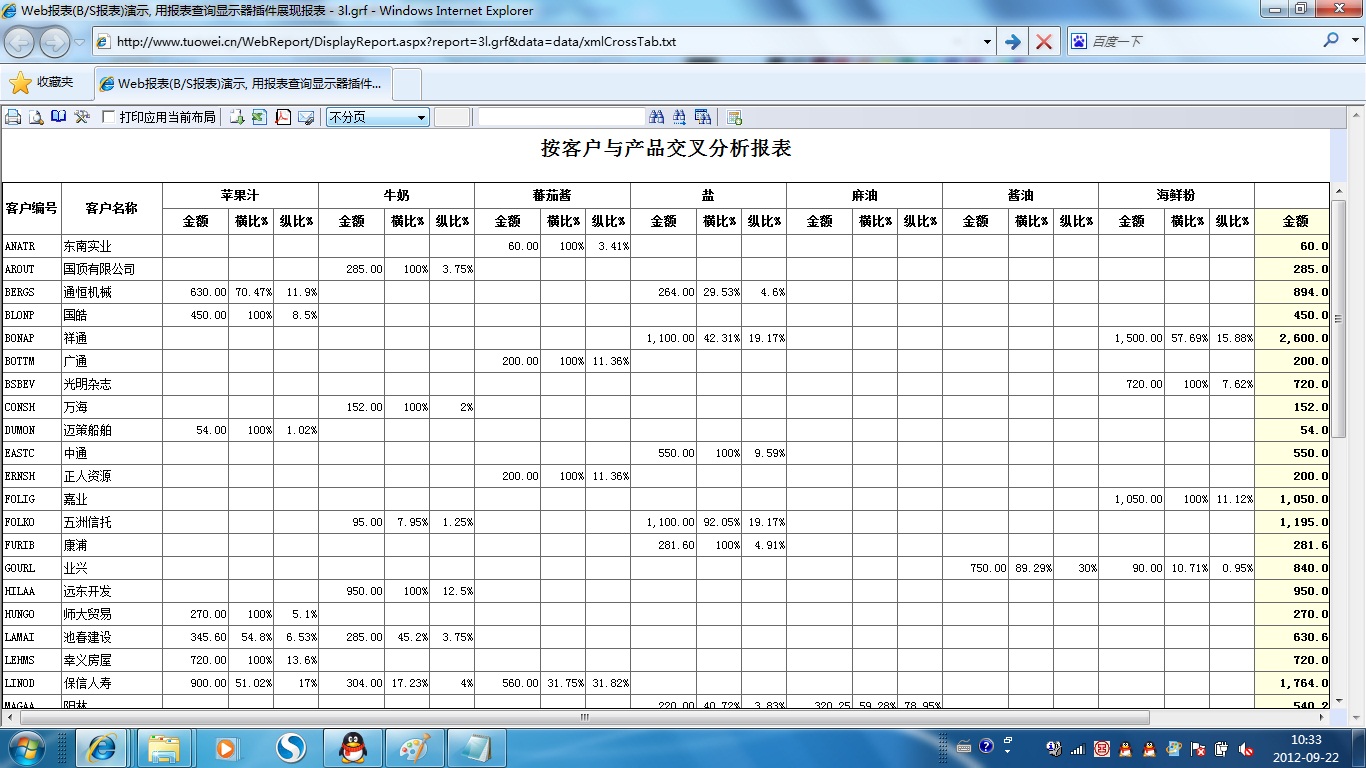Export the report to Excel
Viewport: 1366px width, 768px height.
259,117
